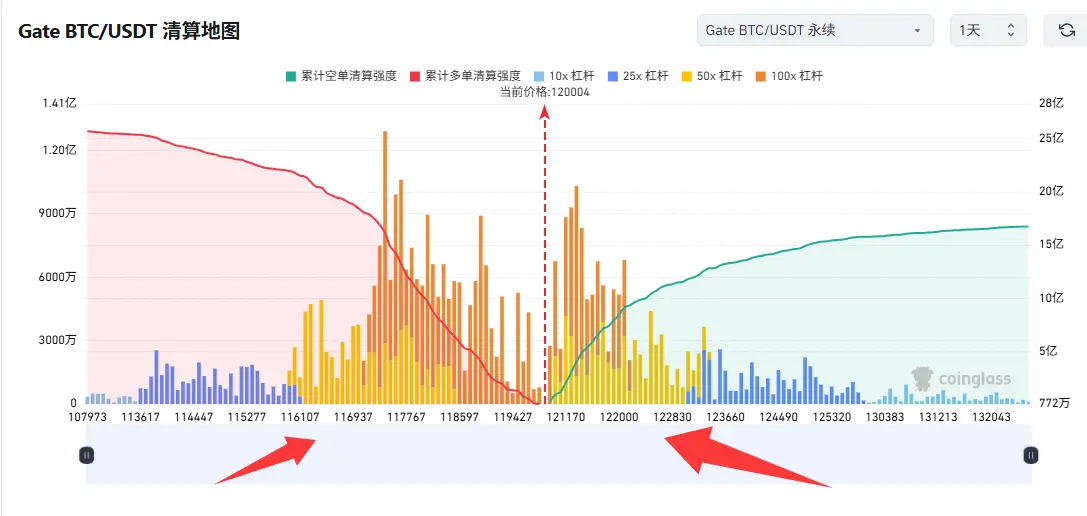Click the x-axis label 121170
This screenshot has width=1087, height=516.
click(x=566, y=418)
